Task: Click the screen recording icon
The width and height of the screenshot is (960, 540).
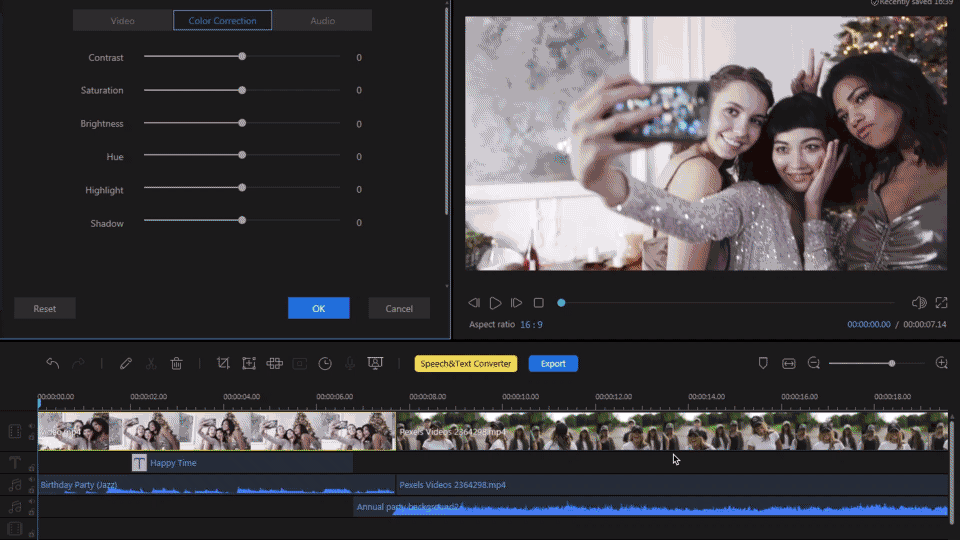Action: tap(375, 363)
